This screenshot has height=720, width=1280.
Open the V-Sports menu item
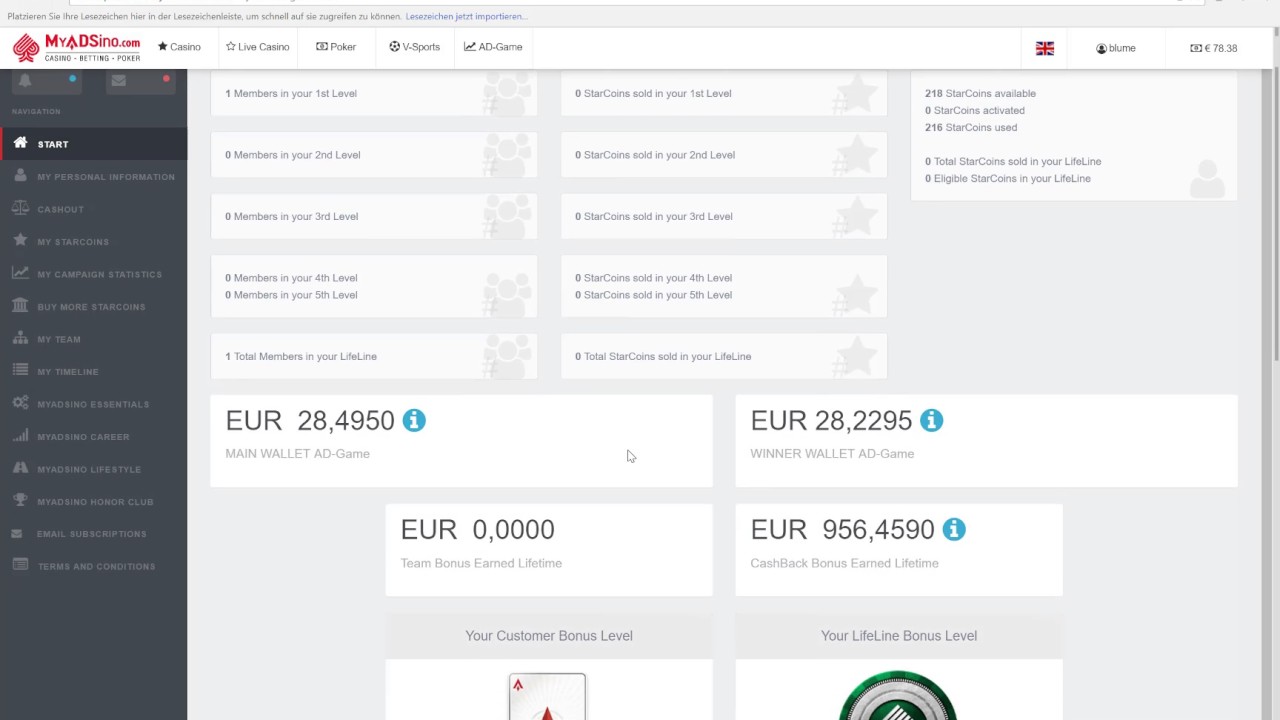(414, 47)
